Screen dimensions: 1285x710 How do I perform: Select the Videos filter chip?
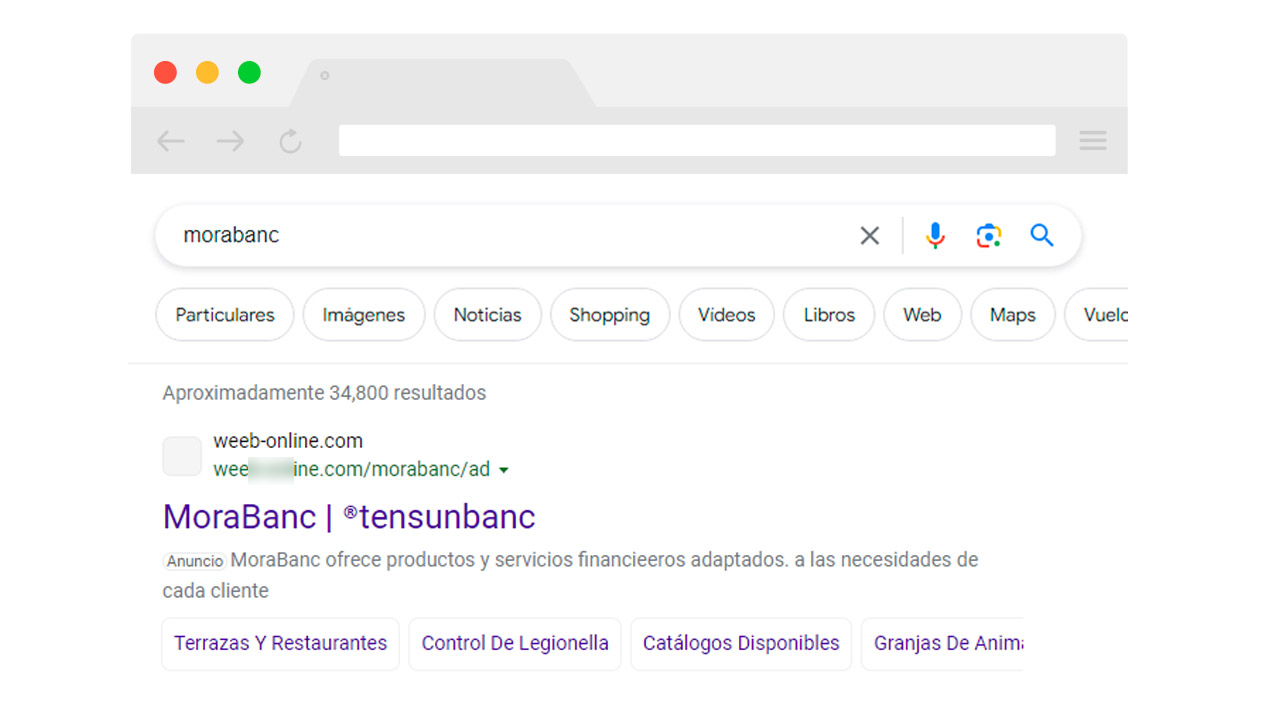[727, 315]
